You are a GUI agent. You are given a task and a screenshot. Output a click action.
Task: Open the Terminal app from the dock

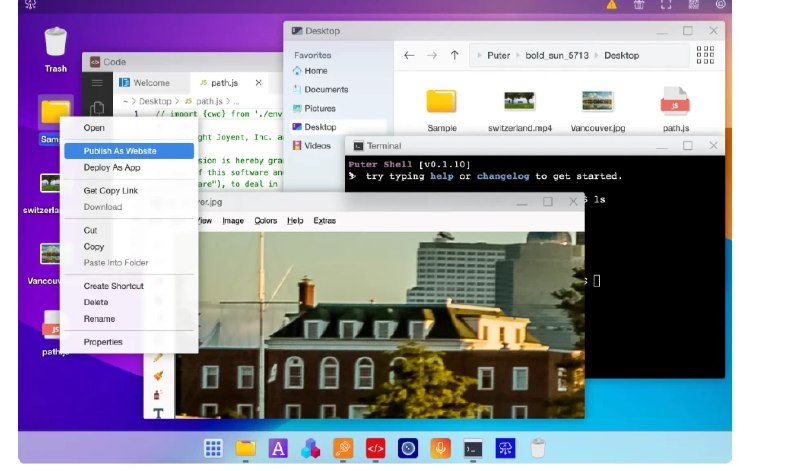point(473,448)
